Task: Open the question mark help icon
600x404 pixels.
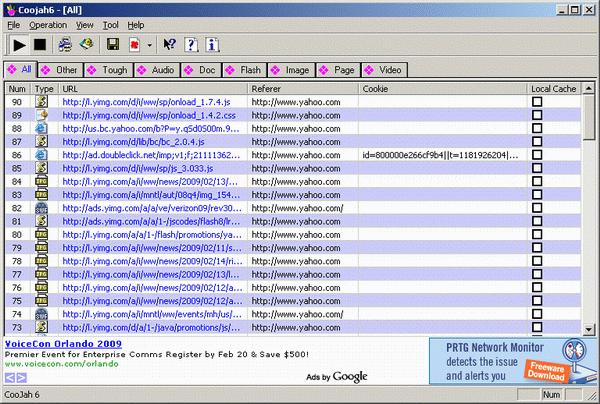Action: tap(191, 45)
